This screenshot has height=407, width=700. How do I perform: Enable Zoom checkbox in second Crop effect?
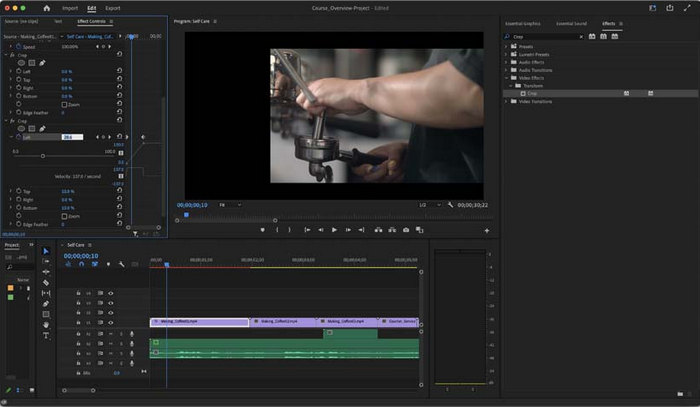64,216
